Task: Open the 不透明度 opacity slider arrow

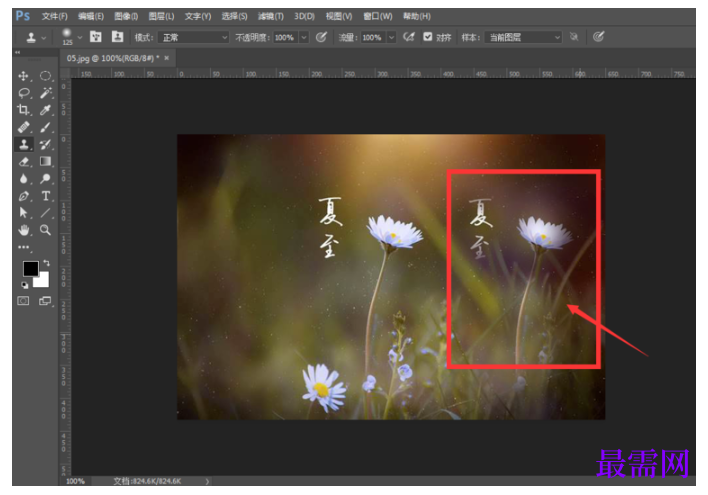Action: (x=304, y=37)
